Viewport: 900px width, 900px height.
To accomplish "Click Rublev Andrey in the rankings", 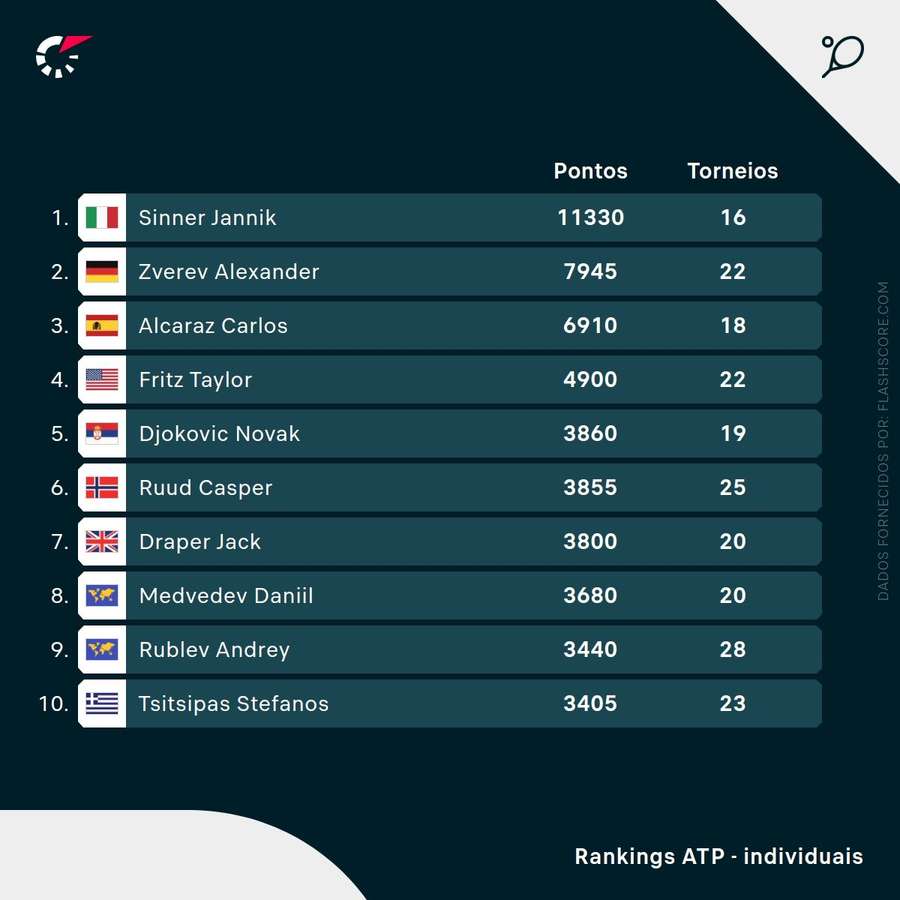I will (x=214, y=650).
